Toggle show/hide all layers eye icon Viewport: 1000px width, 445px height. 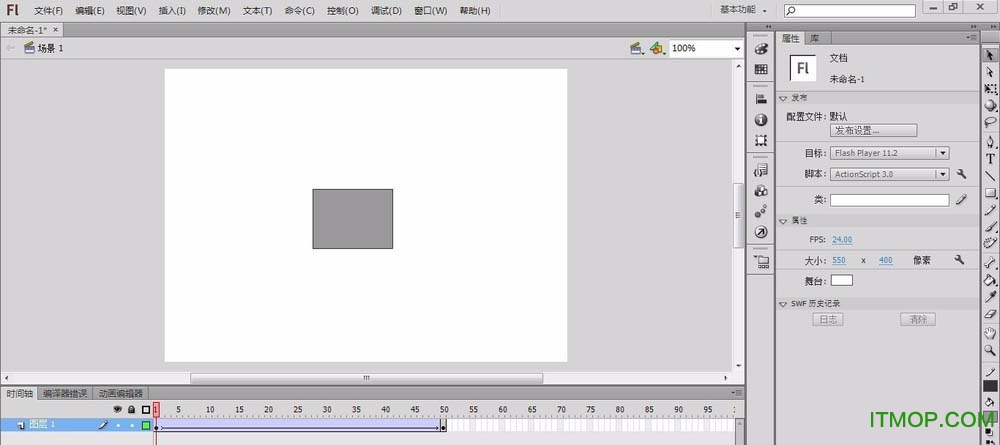click(117, 409)
